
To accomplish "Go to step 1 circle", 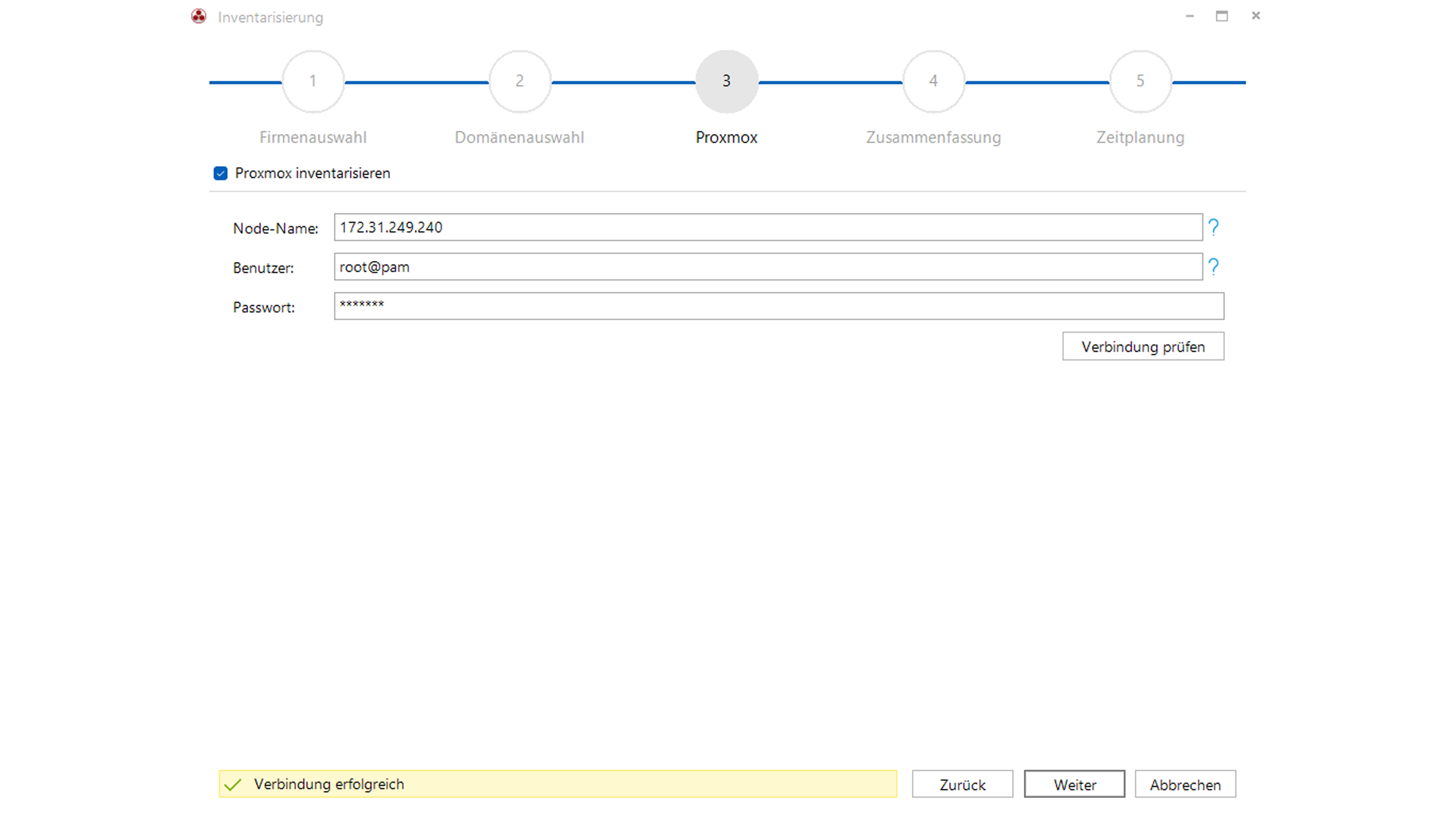I will (x=313, y=81).
